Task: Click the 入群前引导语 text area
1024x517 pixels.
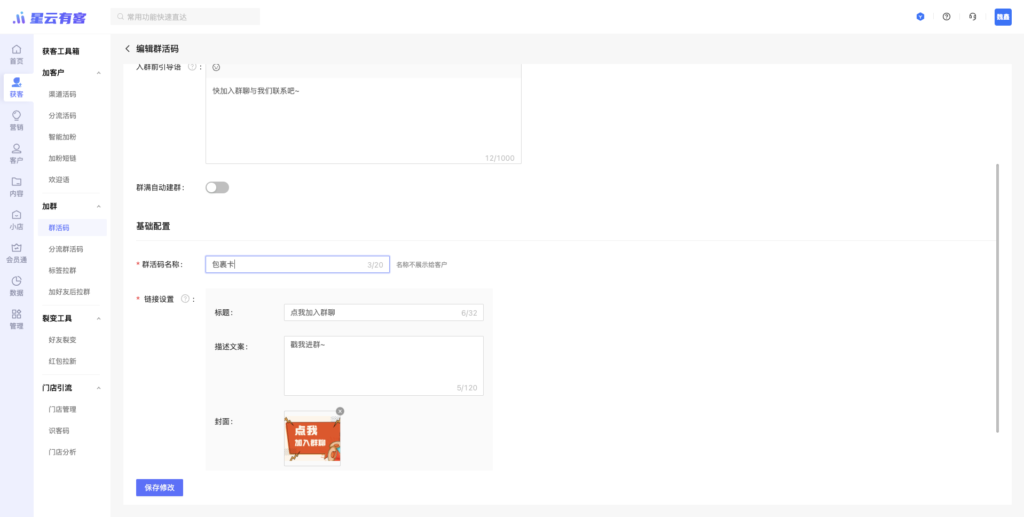Action: [363, 120]
